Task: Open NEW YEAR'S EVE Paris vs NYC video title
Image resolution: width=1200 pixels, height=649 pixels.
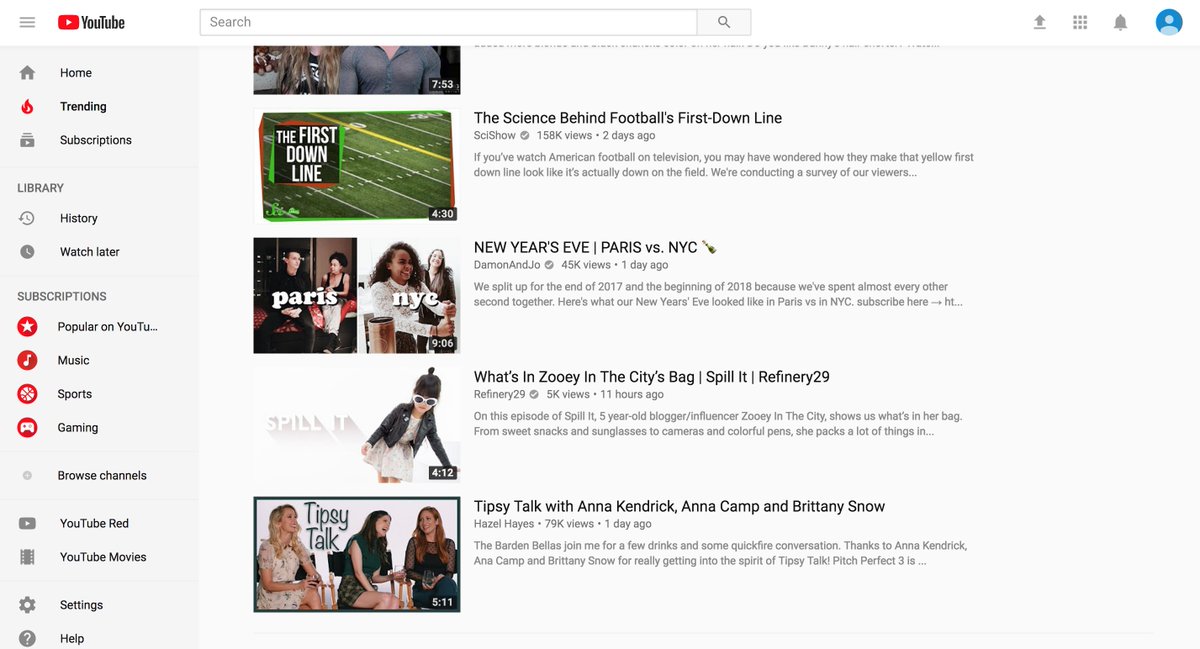Action: pyautogui.click(x=595, y=247)
